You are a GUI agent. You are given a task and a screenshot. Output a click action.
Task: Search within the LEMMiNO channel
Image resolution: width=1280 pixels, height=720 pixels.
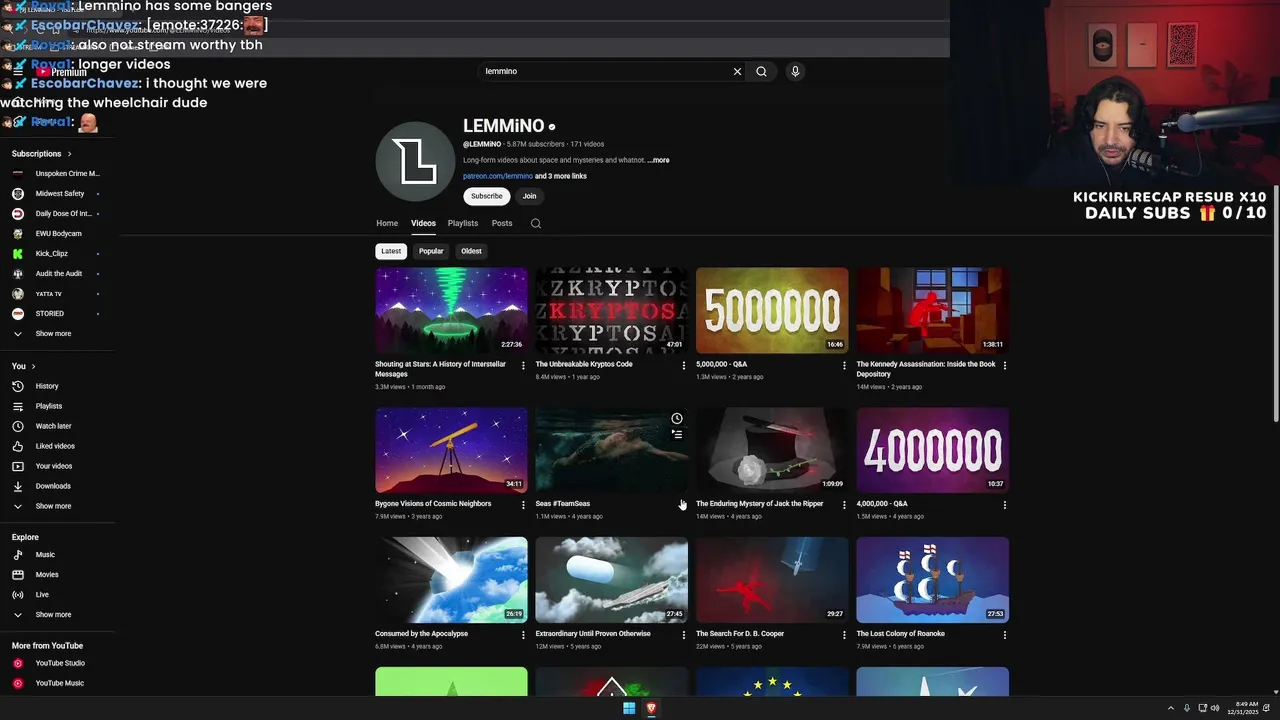pyautogui.click(x=536, y=223)
